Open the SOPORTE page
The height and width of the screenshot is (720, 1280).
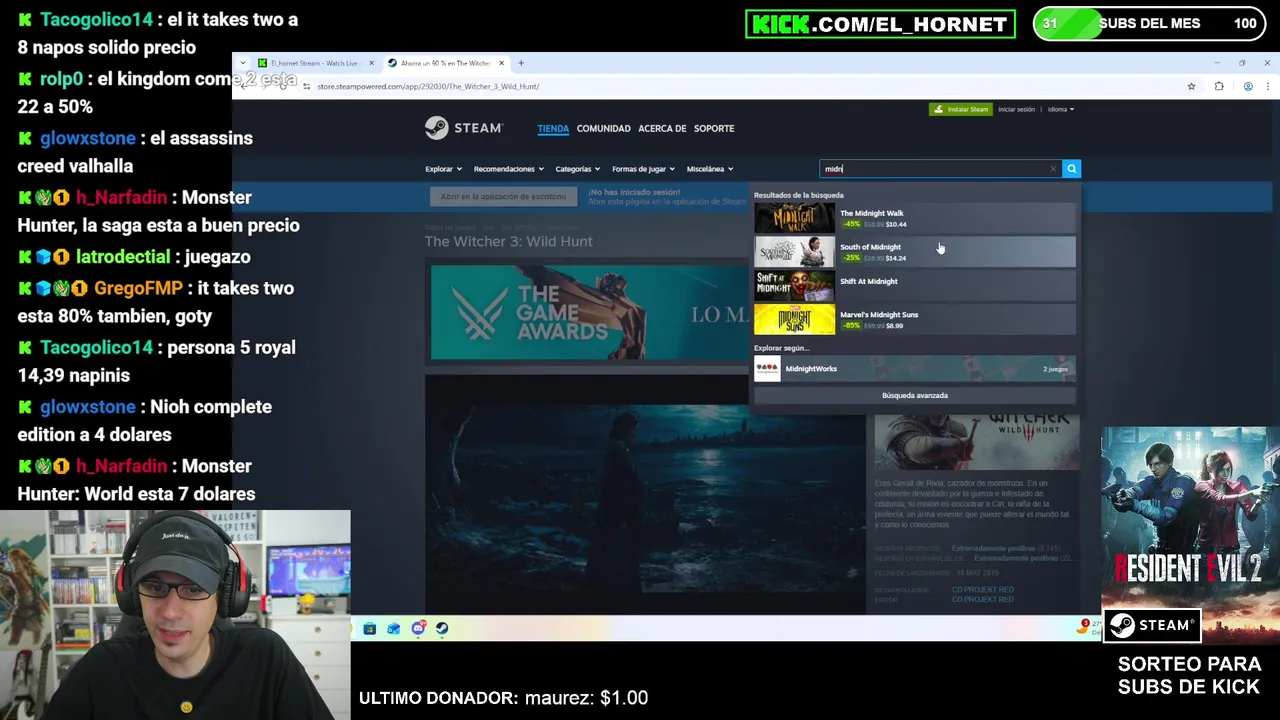pos(714,128)
